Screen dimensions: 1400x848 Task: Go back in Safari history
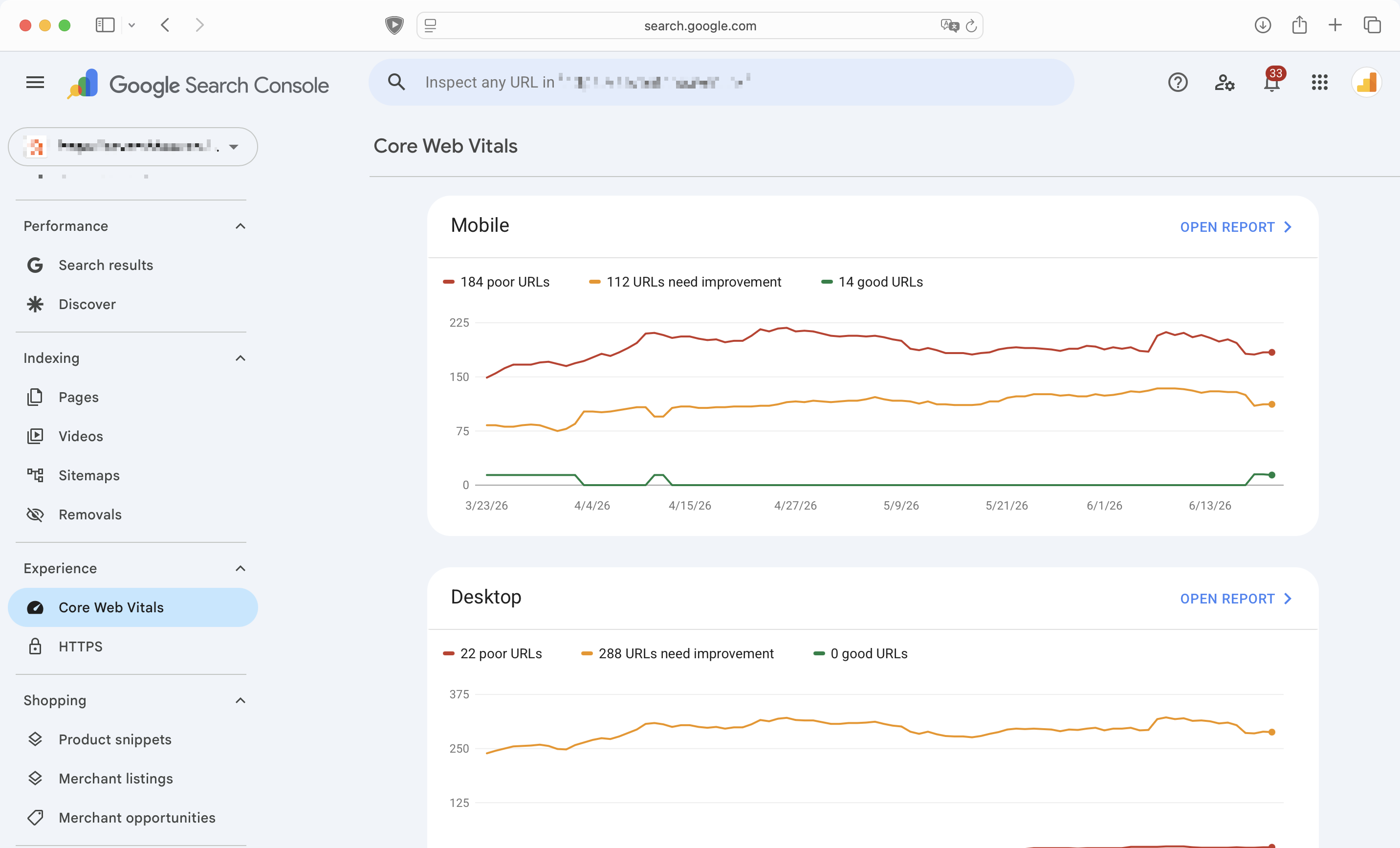[165, 25]
